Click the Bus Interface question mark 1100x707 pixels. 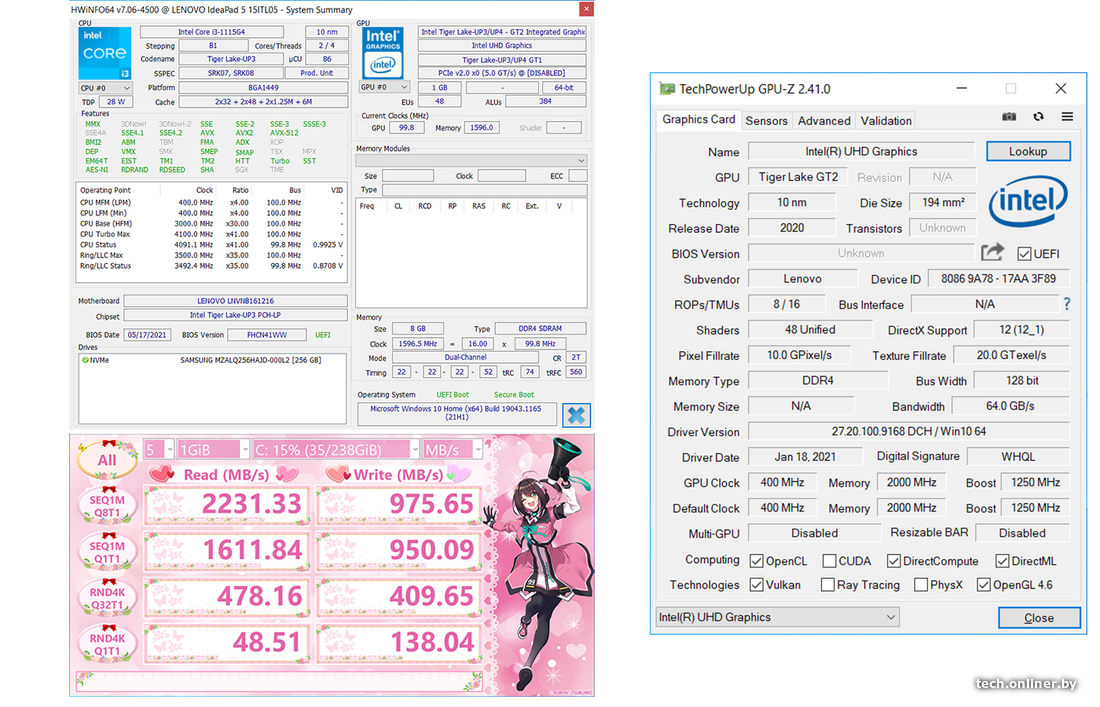[x=1067, y=304]
